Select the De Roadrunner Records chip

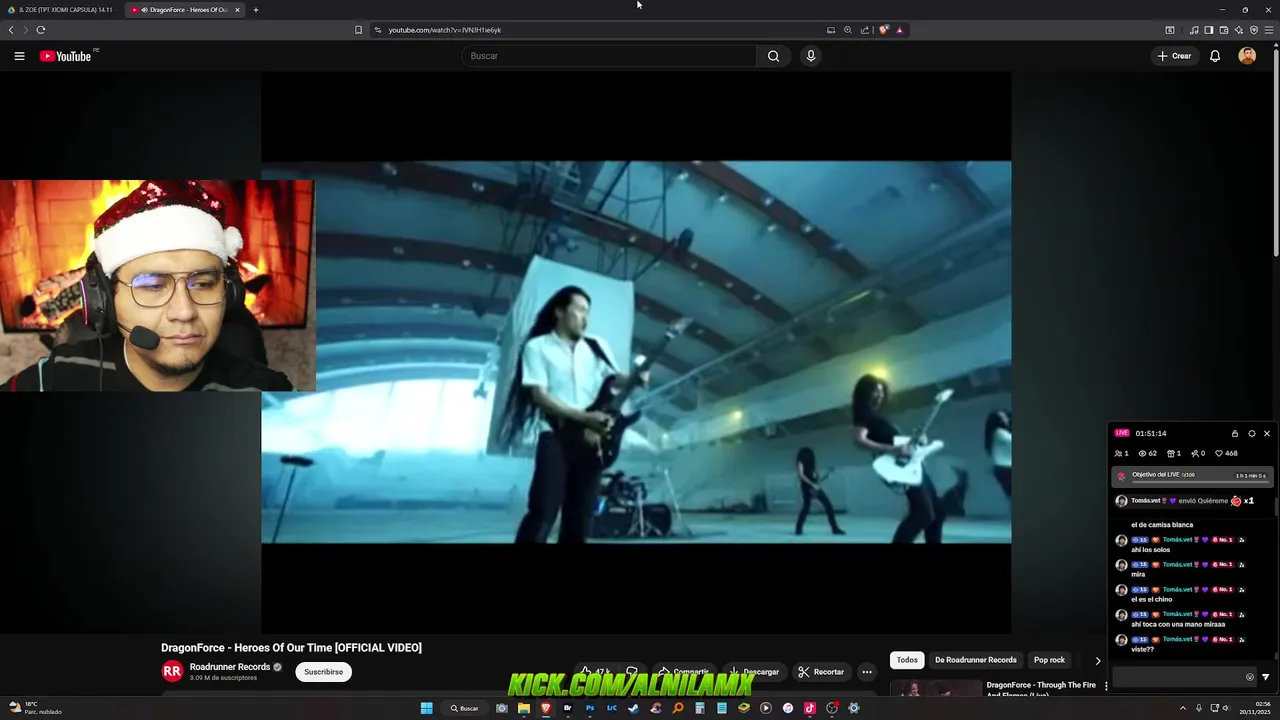coord(975,660)
